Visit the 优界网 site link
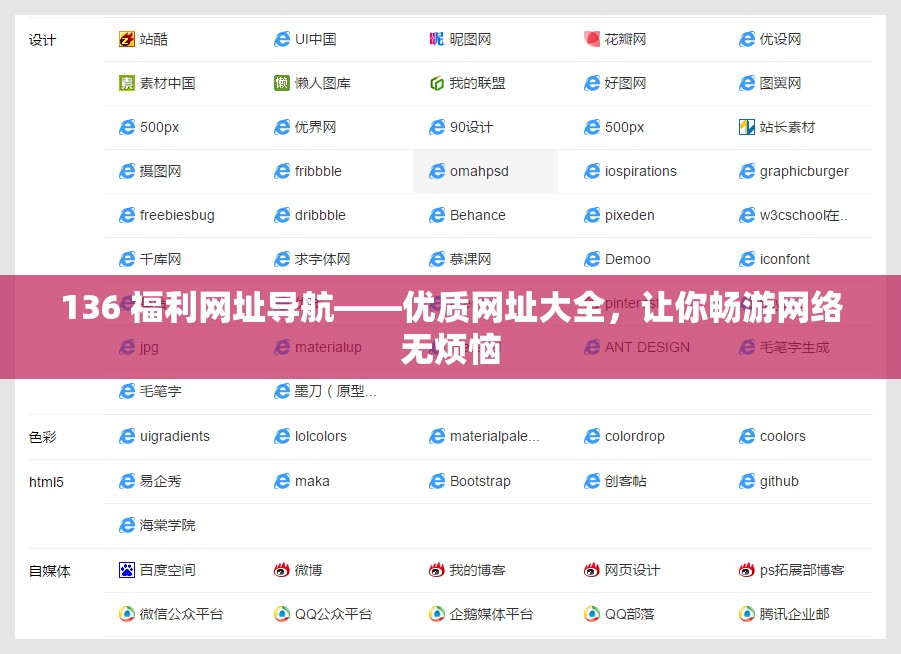Image resolution: width=901 pixels, height=654 pixels. pyautogui.click(x=315, y=127)
